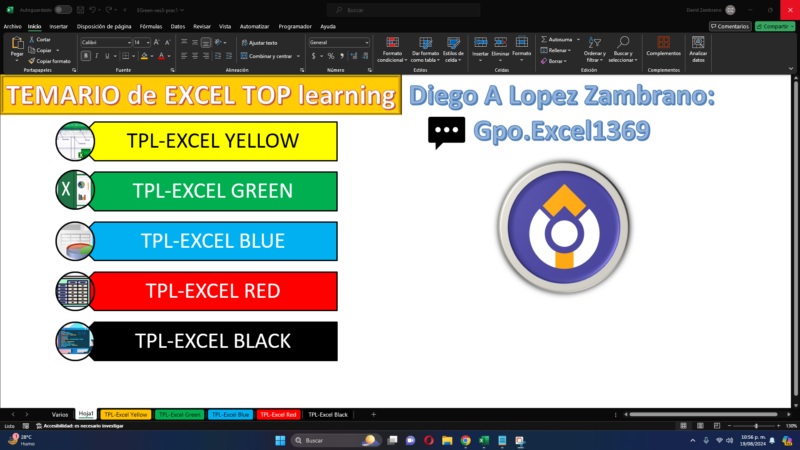This screenshot has height=450, width=800.
Task: Click the TPL-EXCEL BLACK button
Action: click(213, 341)
